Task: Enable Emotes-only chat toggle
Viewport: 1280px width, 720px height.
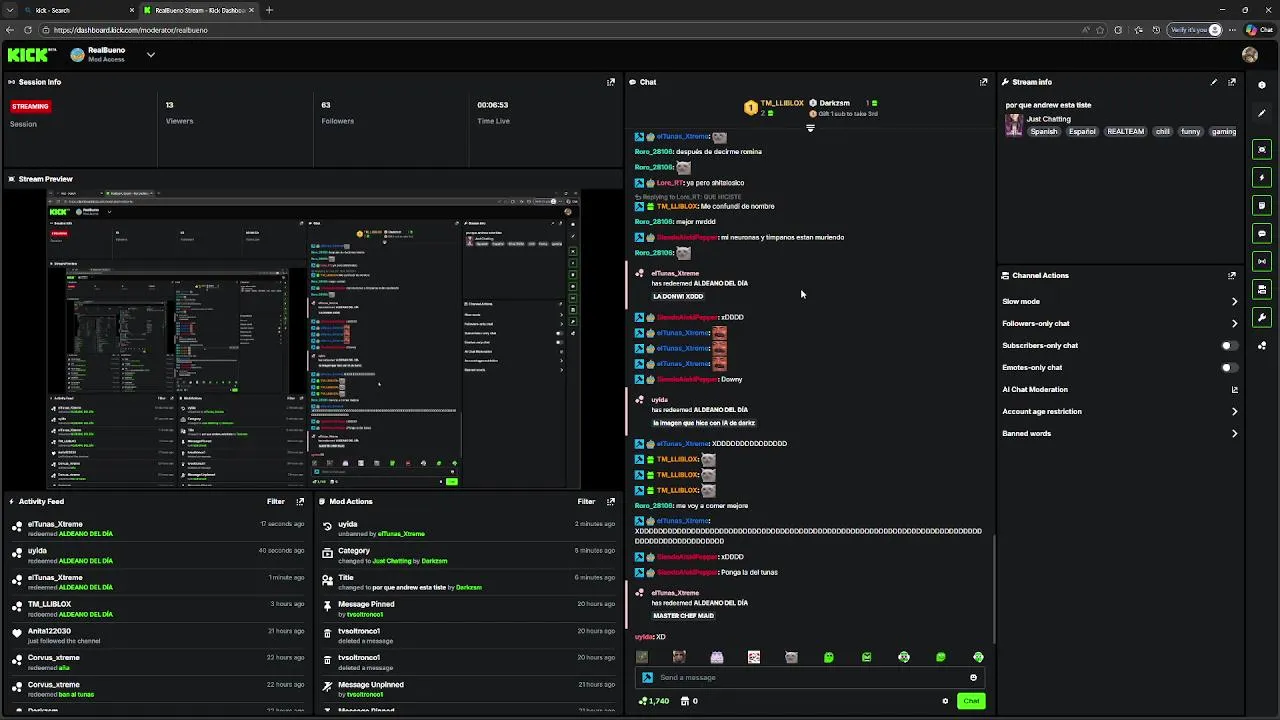Action: (1229, 367)
